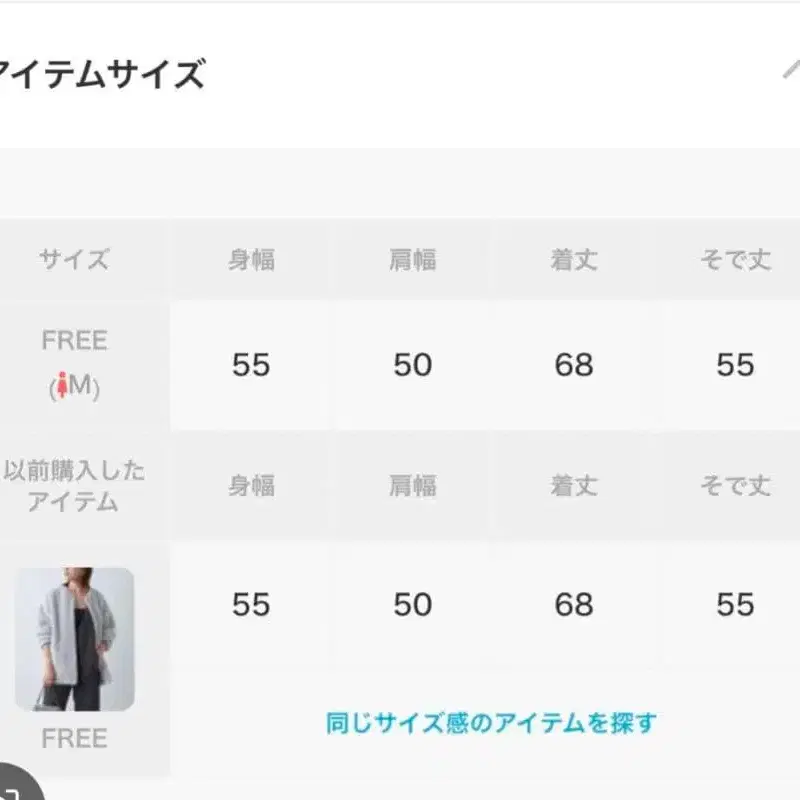
Task: Click the red person icon beside M
Action: [61, 387]
